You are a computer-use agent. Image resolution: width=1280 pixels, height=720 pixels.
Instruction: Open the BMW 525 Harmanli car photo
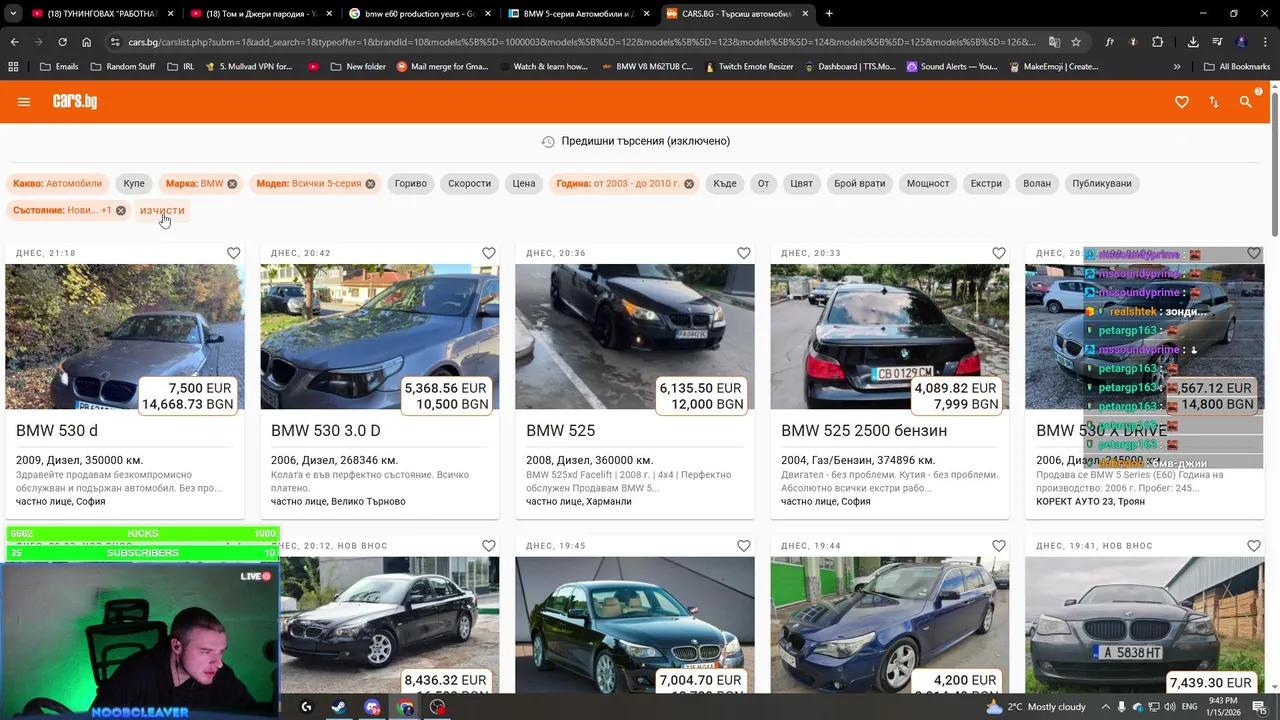point(635,337)
